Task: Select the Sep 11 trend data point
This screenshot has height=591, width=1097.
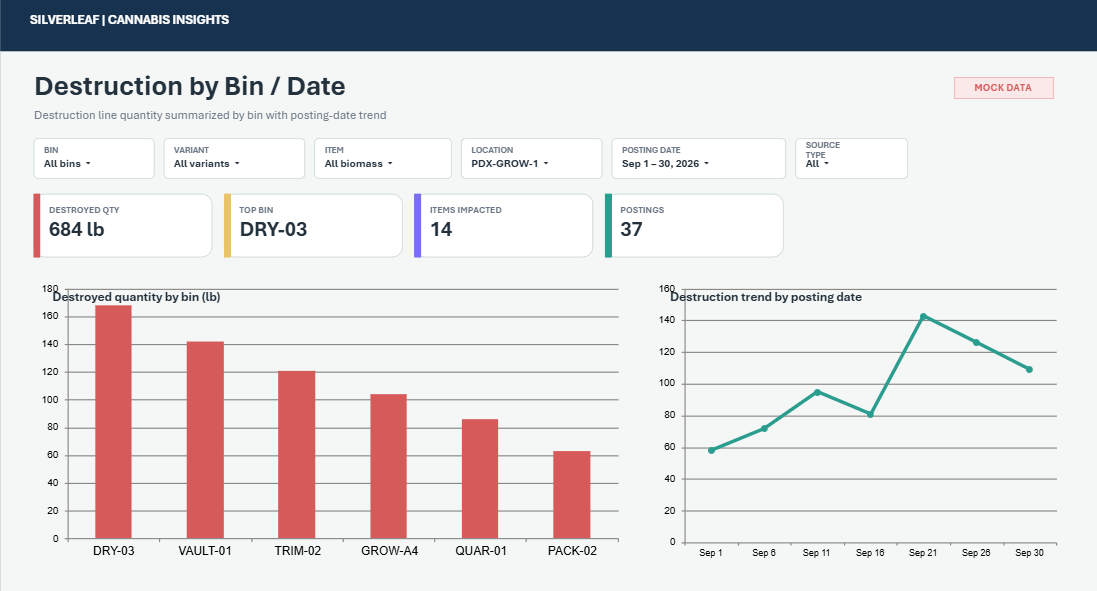Action: (817, 392)
